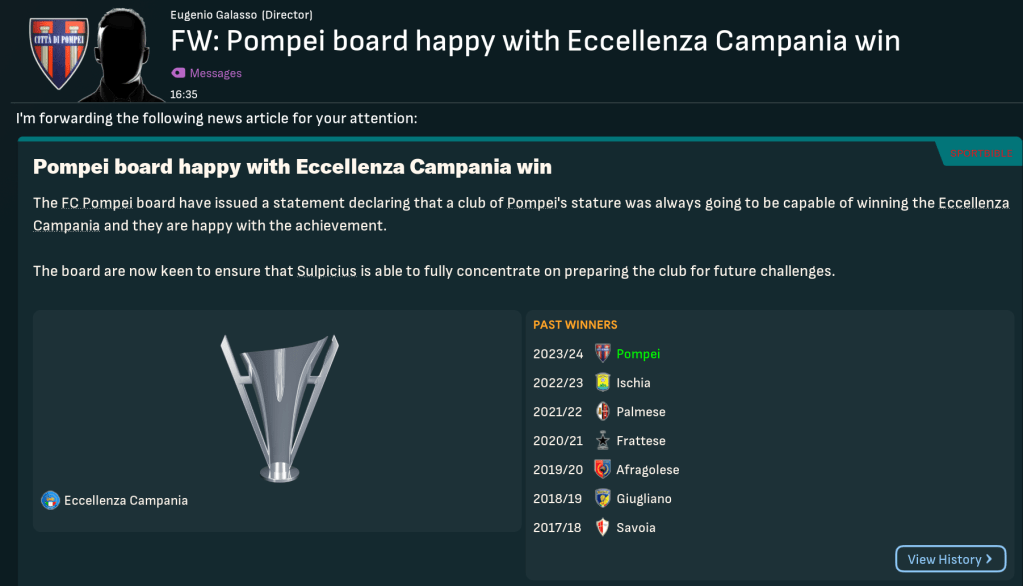1023x586 pixels.
Task: Select the Eccellenza Campania label under trophy
Action: point(126,500)
